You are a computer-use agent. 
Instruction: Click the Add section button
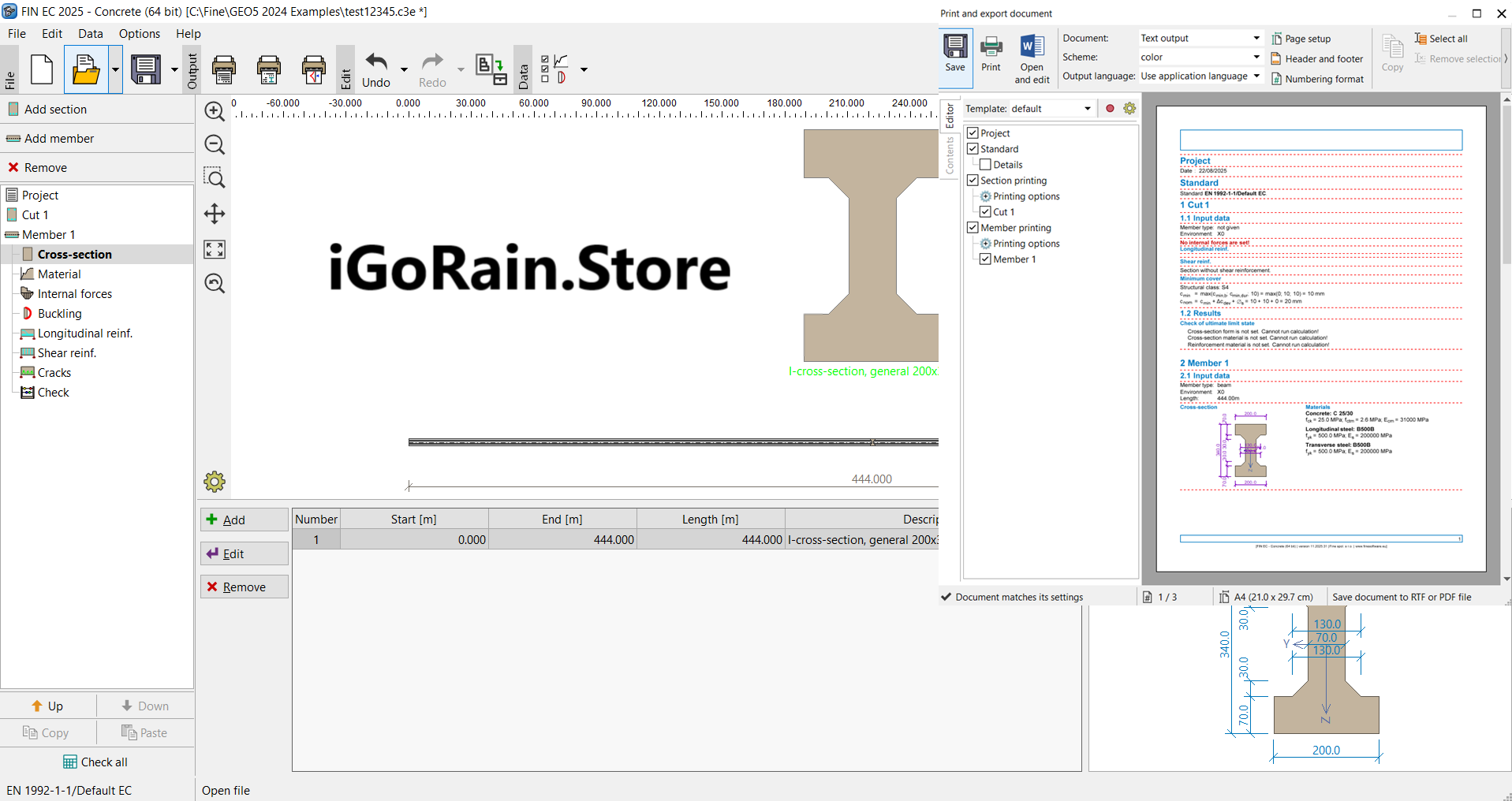55,110
